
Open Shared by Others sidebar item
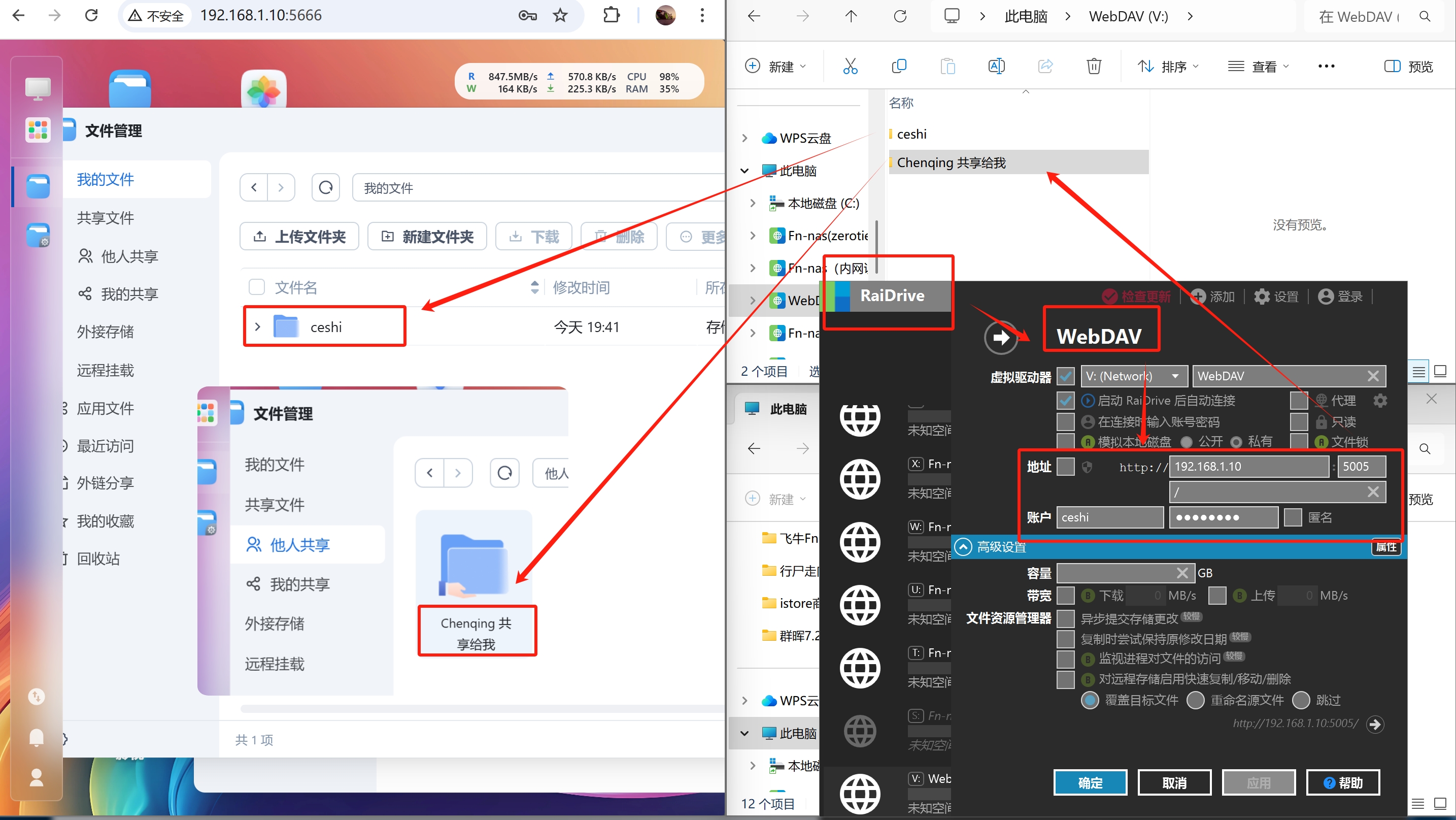coord(118,256)
